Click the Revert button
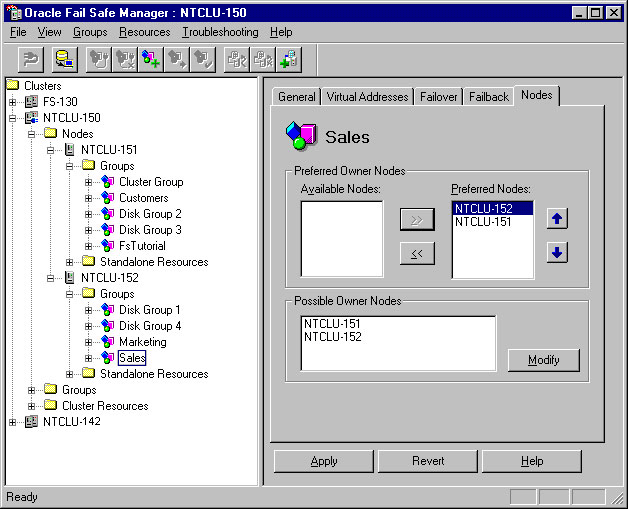Viewport: 628px width, 509px height. (x=428, y=461)
